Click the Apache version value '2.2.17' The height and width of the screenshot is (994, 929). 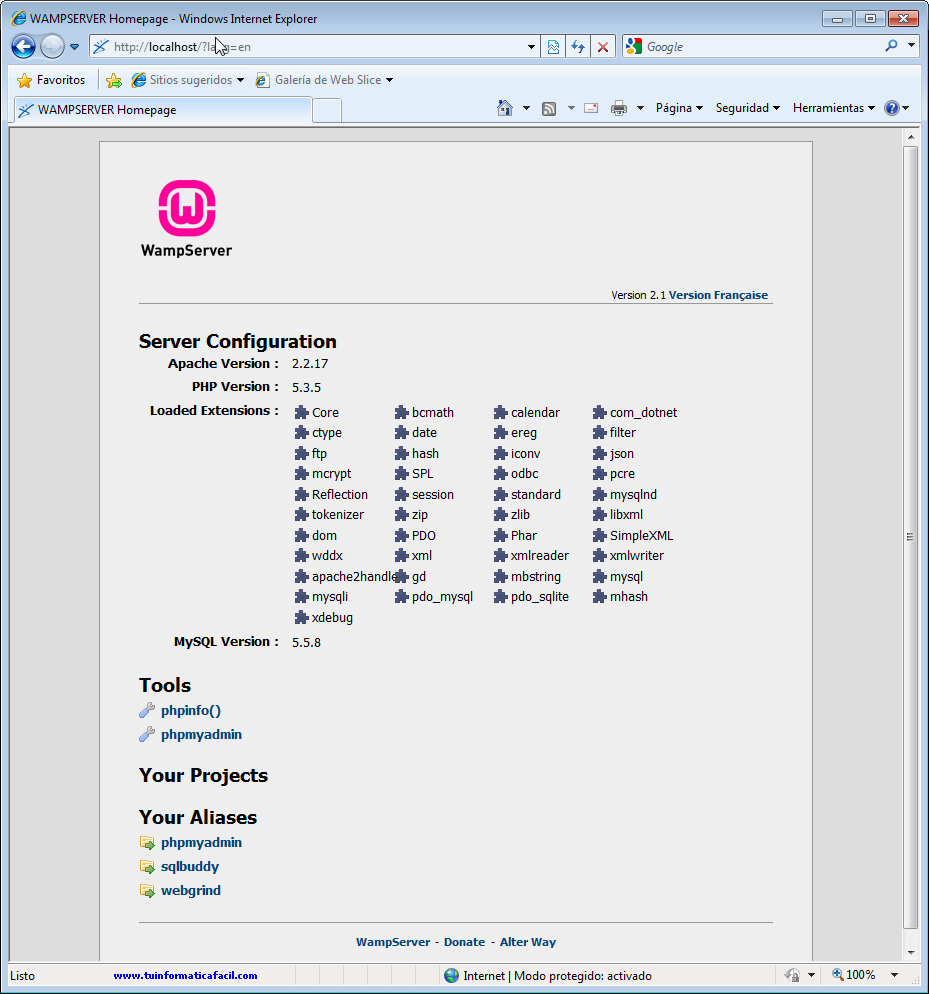(310, 364)
